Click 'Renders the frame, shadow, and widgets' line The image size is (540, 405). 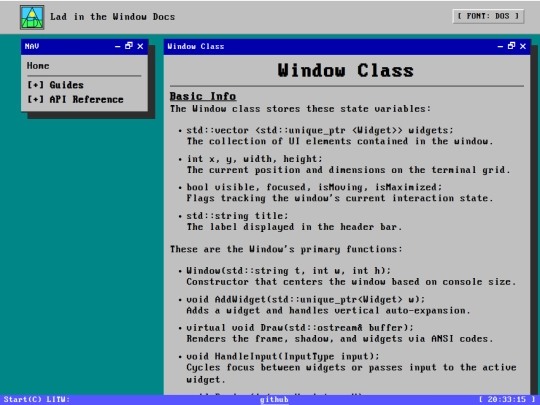[x=340, y=339]
